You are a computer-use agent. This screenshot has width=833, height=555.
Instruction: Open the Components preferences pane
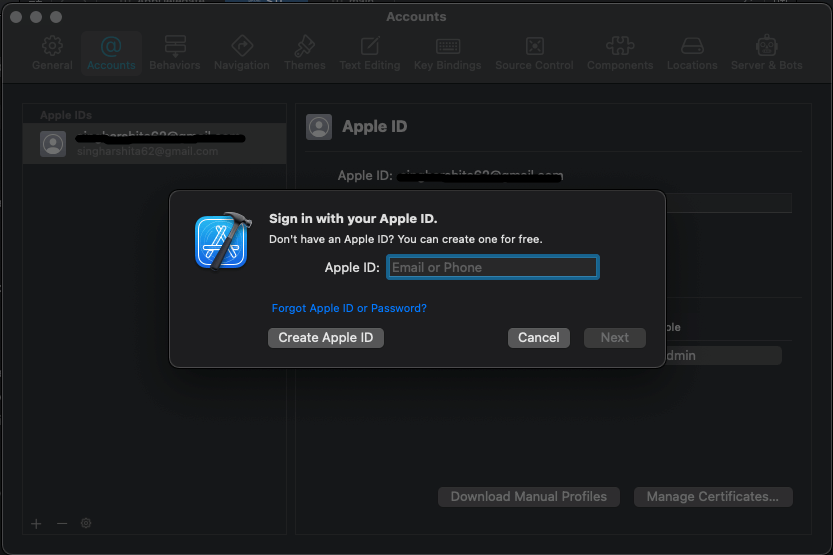coord(620,53)
